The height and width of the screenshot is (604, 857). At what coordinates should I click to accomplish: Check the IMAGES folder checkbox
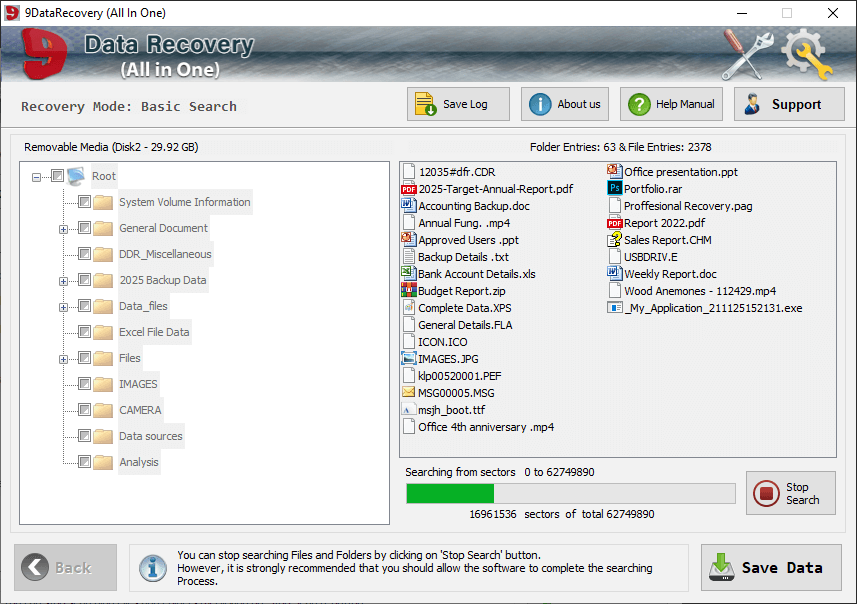point(84,384)
